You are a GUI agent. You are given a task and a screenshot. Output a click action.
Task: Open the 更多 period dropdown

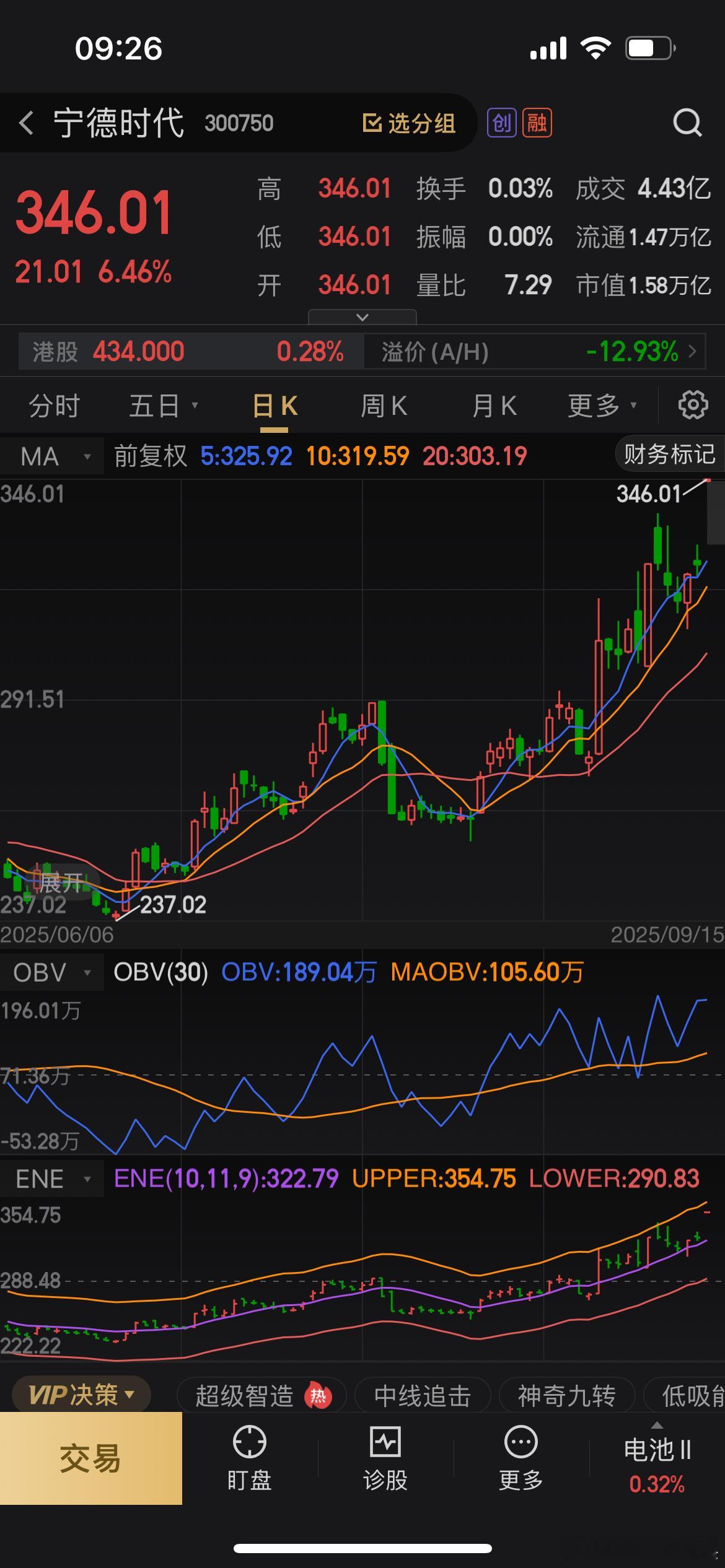click(x=602, y=406)
